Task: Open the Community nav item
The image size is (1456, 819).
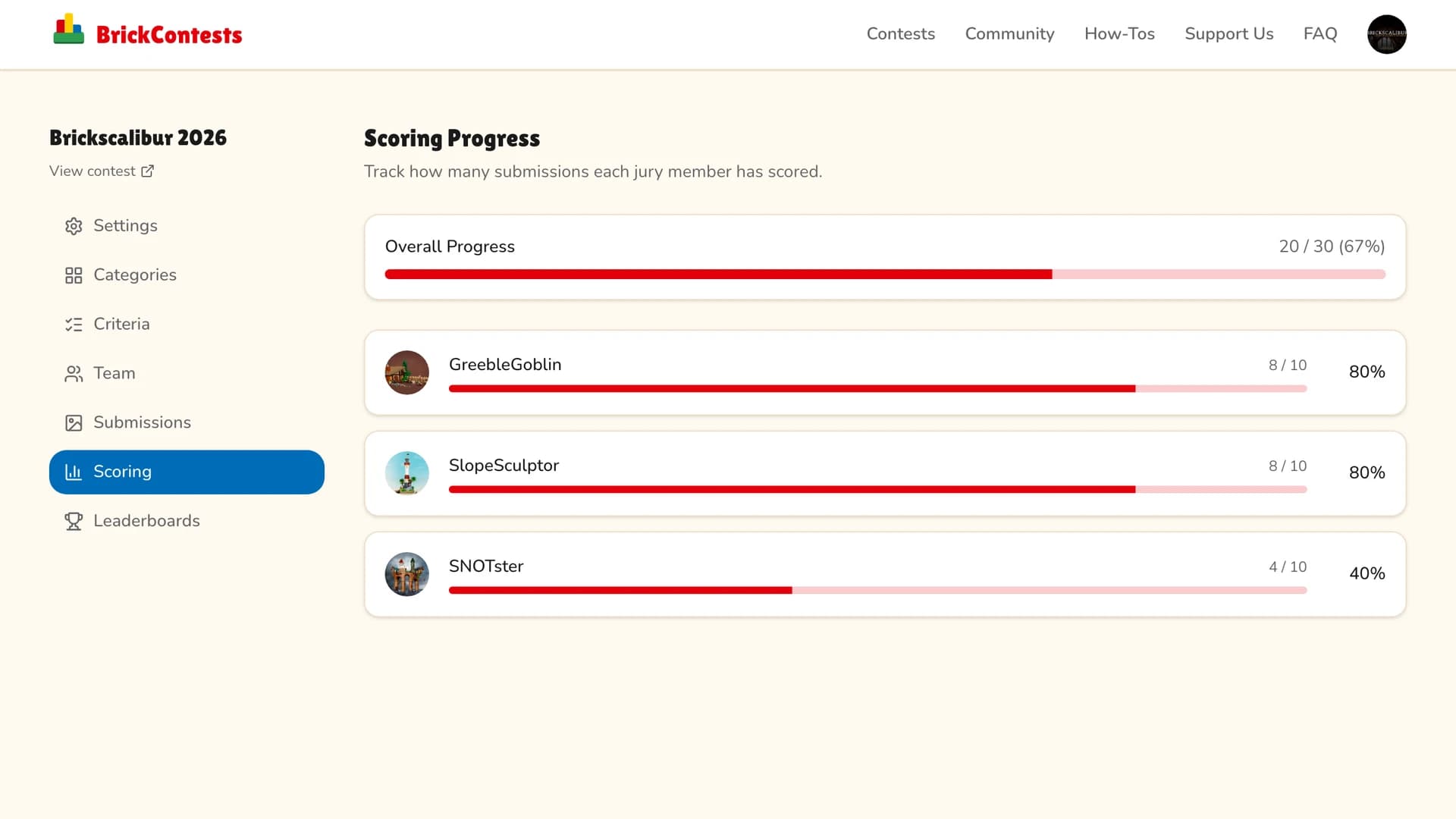Action: [1009, 34]
